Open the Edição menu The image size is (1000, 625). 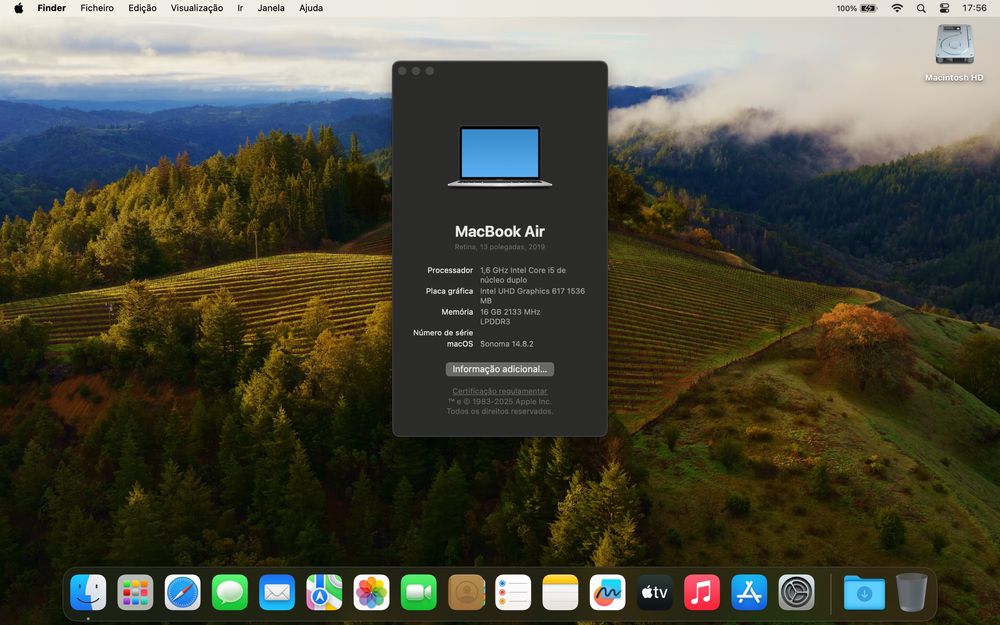[142, 8]
